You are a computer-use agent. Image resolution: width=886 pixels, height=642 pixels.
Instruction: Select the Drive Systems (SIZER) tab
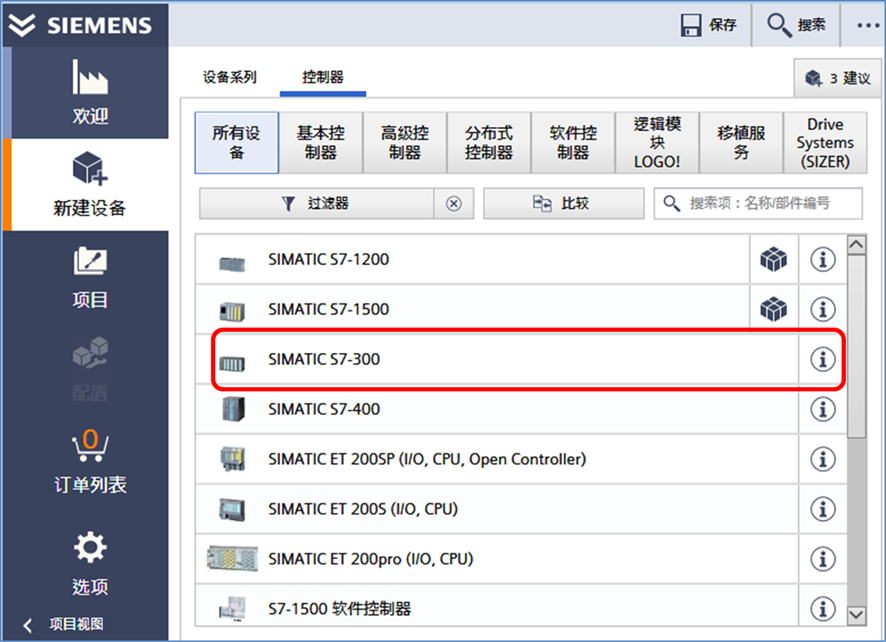(825, 142)
